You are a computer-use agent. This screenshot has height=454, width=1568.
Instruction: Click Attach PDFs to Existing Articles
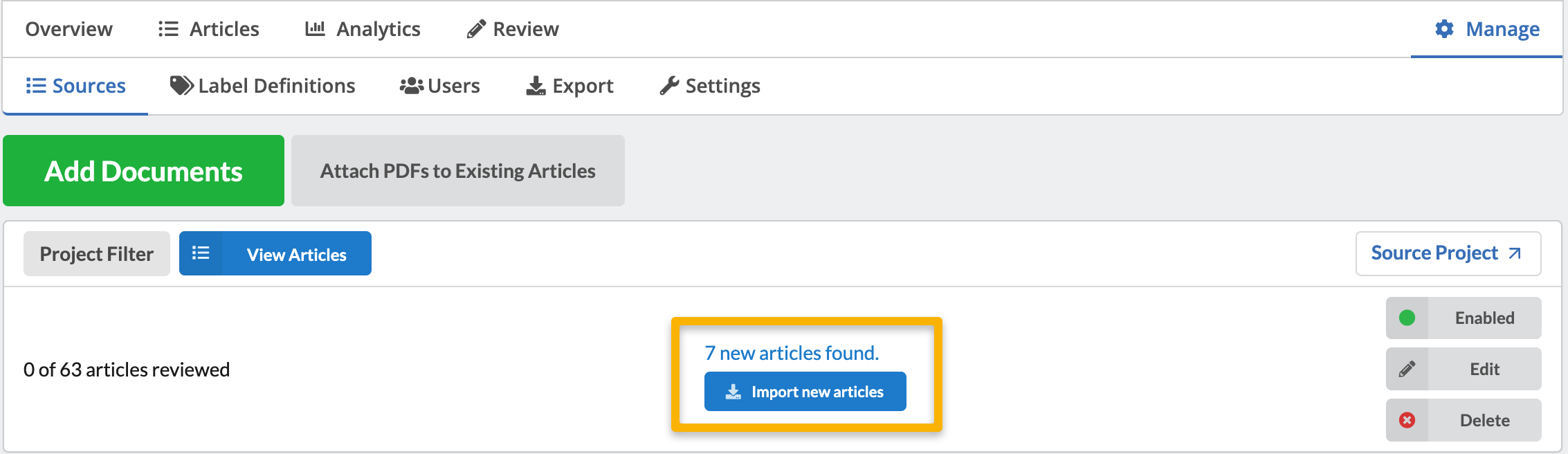tap(457, 171)
